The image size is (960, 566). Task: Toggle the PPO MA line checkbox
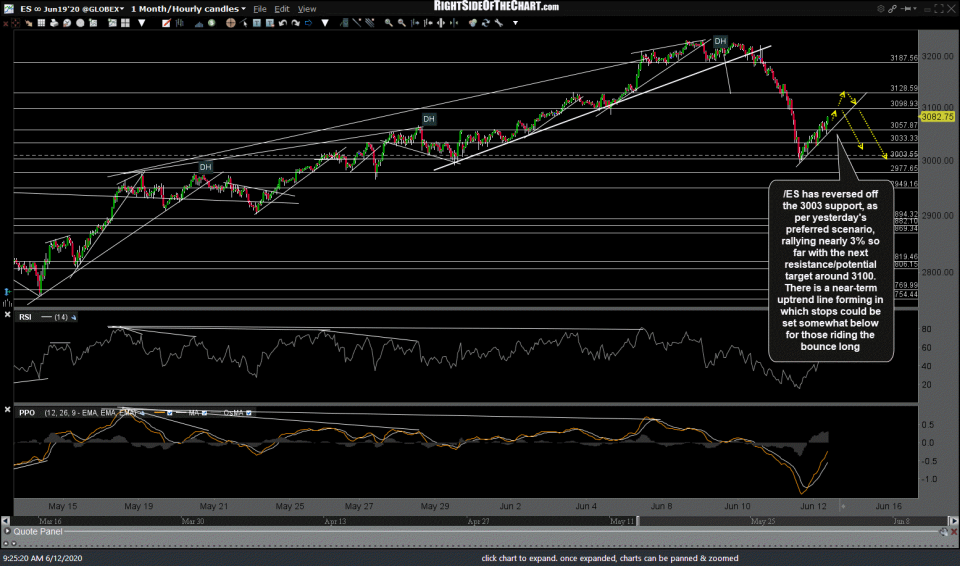(204, 412)
